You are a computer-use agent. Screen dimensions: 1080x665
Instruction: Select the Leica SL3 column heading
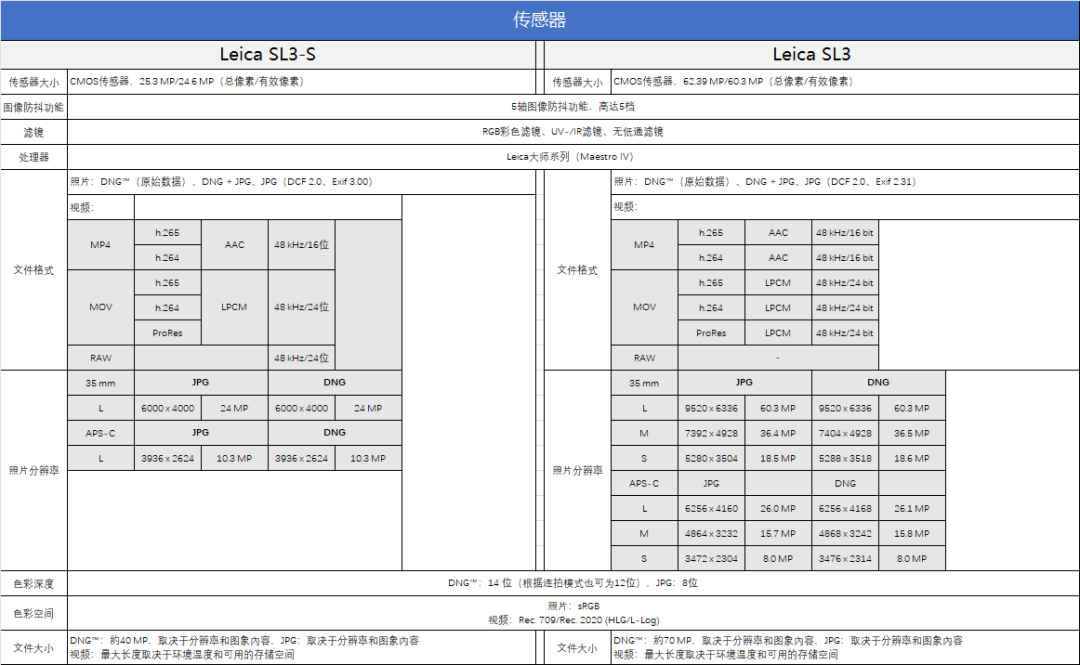click(811, 54)
